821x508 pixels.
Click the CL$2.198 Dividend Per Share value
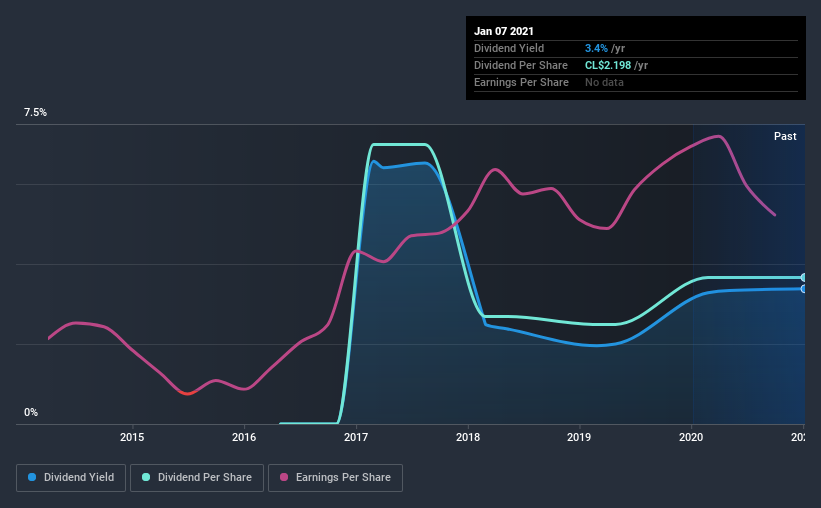[x=608, y=65]
